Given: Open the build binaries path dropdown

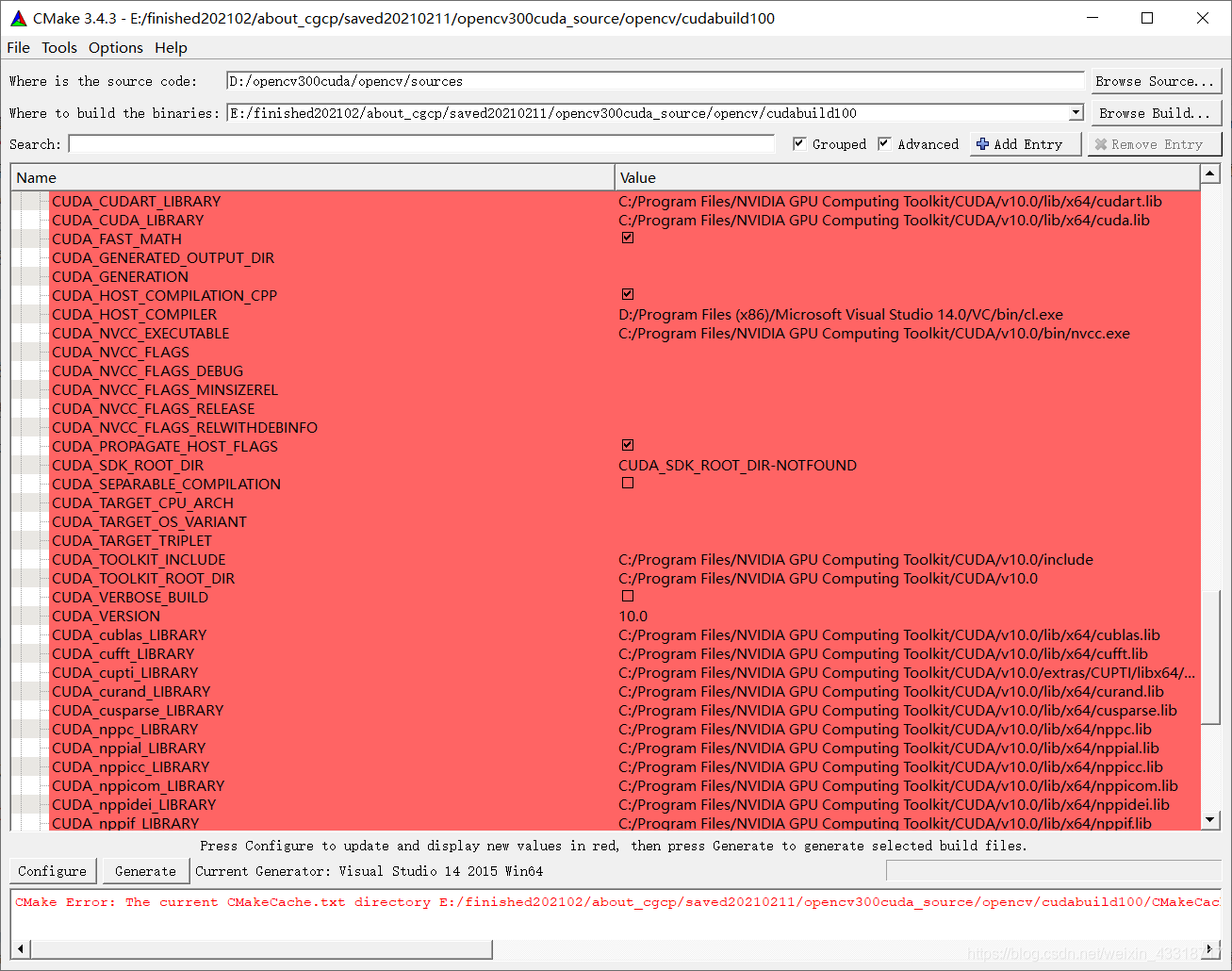Looking at the screenshot, I should pos(1076,113).
